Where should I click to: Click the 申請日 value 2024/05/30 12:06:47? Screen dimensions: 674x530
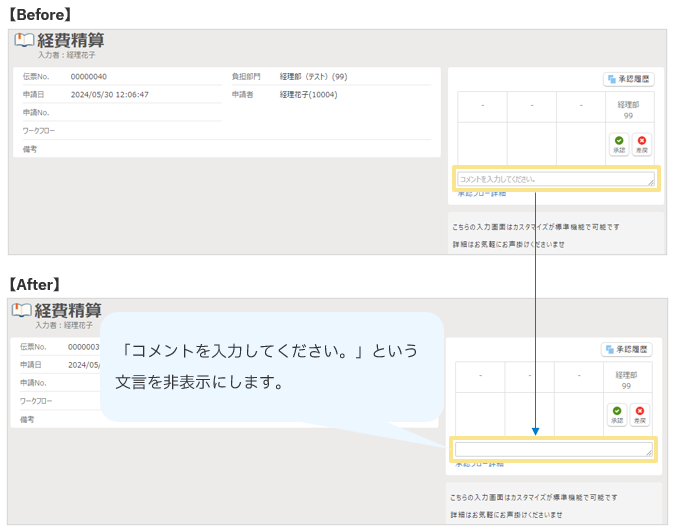(x=110, y=94)
